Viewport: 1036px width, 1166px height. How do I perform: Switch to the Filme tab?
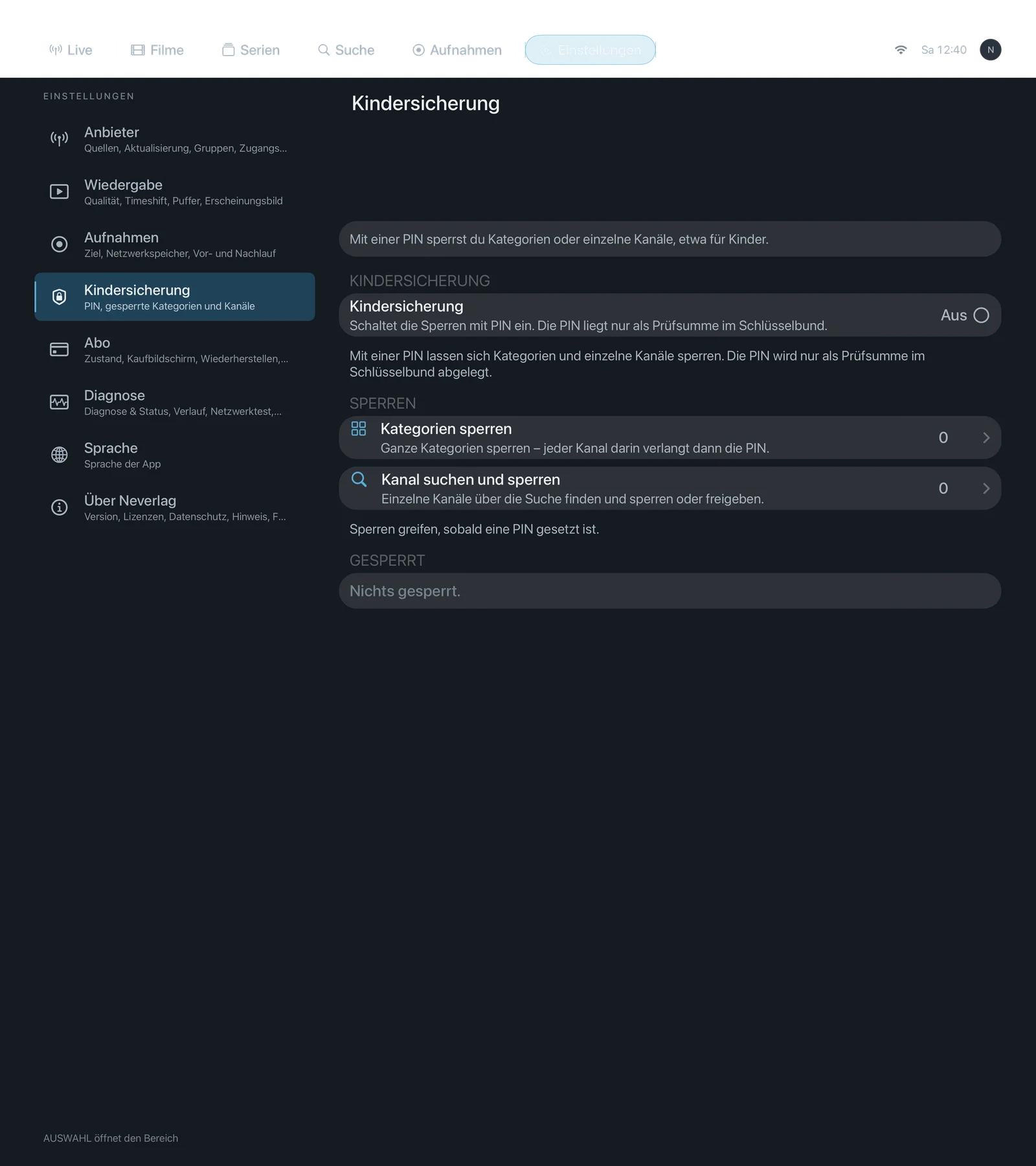157,50
